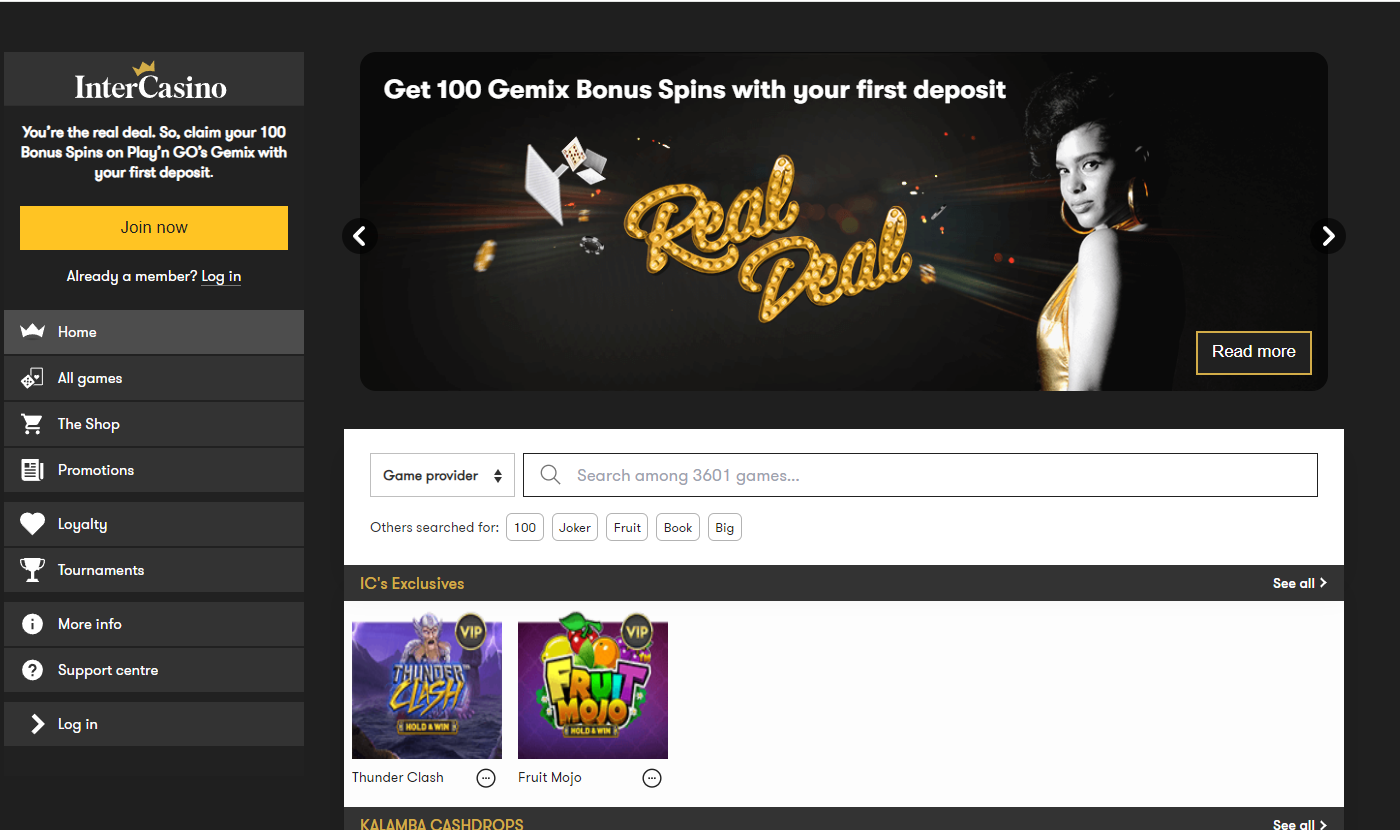Focus the Search among 3601 games field
This screenshot has width=1400, height=830.
coord(921,475)
